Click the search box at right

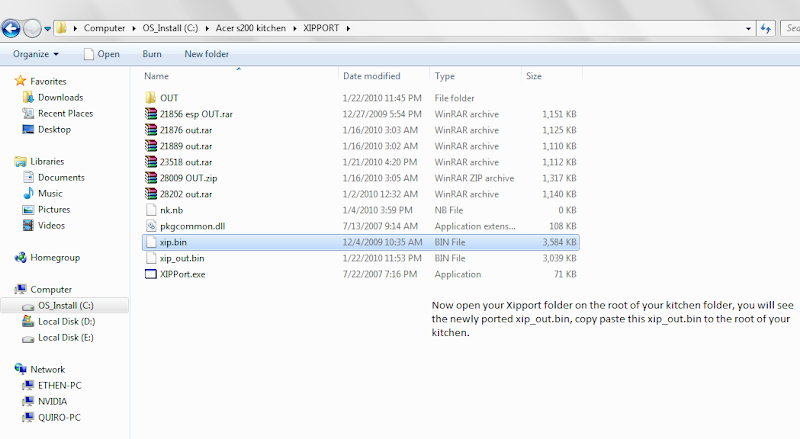click(x=790, y=29)
